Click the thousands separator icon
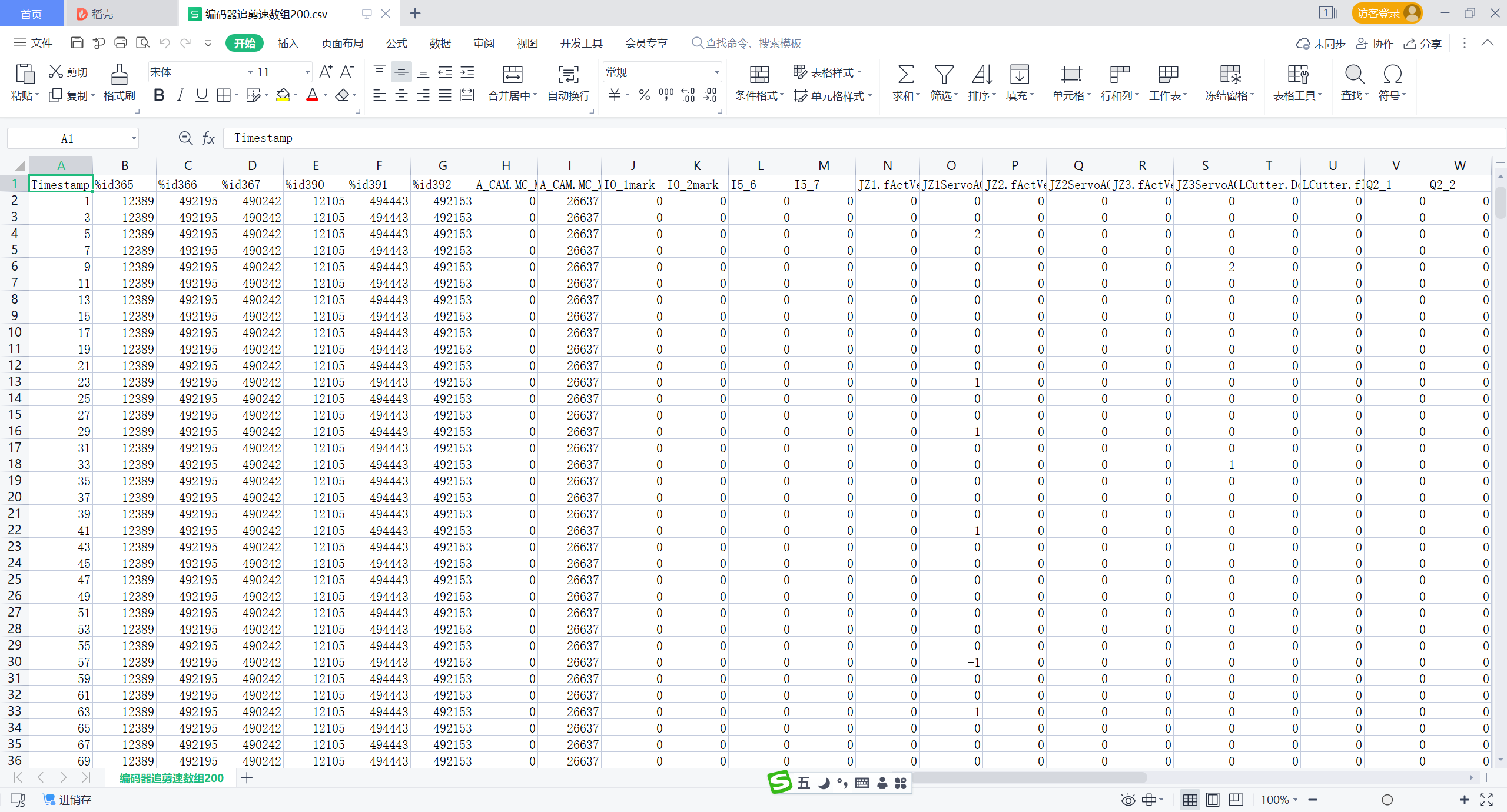The width and height of the screenshot is (1507, 812). tap(666, 95)
